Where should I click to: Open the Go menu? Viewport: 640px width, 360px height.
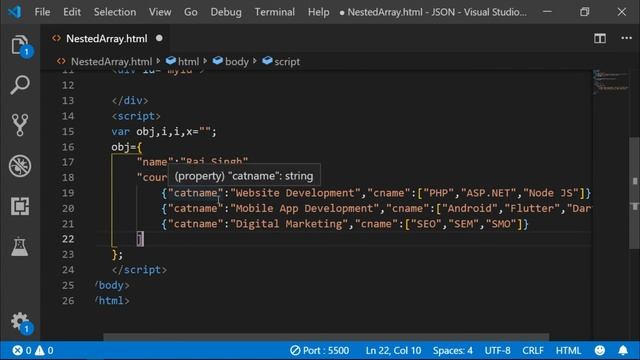(x=191, y=12)
